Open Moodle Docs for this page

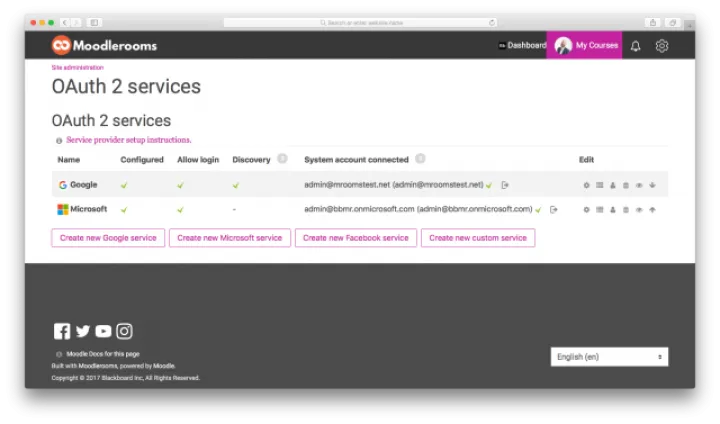pos(103,354)
